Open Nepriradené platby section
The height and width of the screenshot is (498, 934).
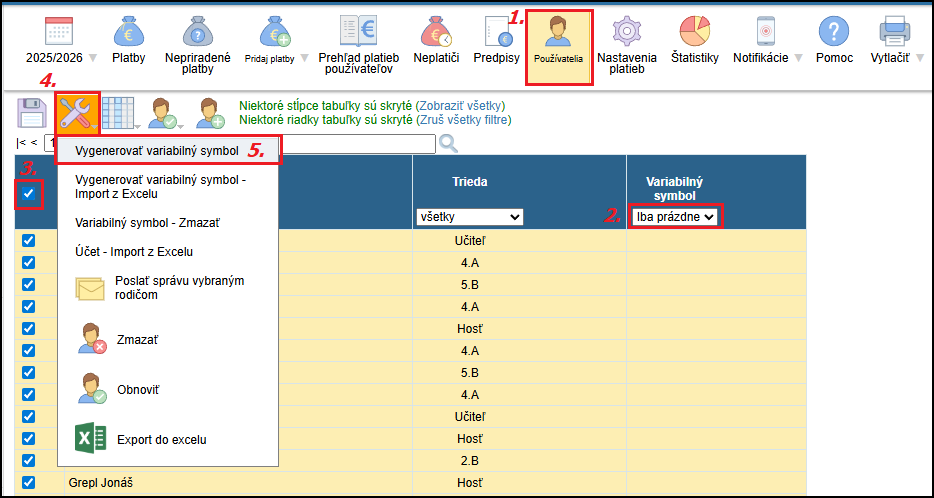(198, 32)
